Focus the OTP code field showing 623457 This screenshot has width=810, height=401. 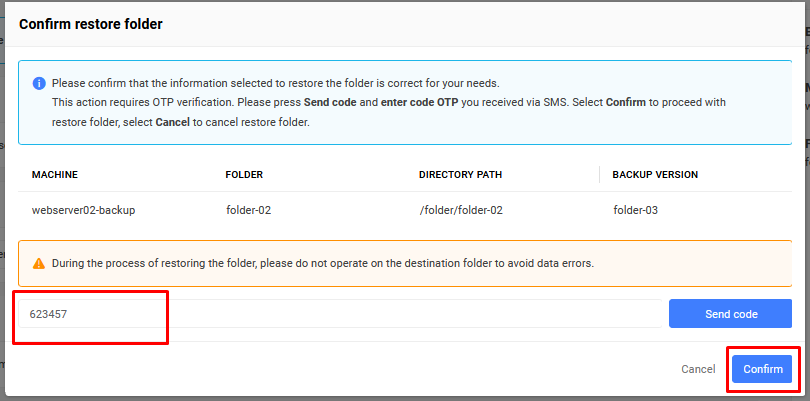[x=340, y=314]
